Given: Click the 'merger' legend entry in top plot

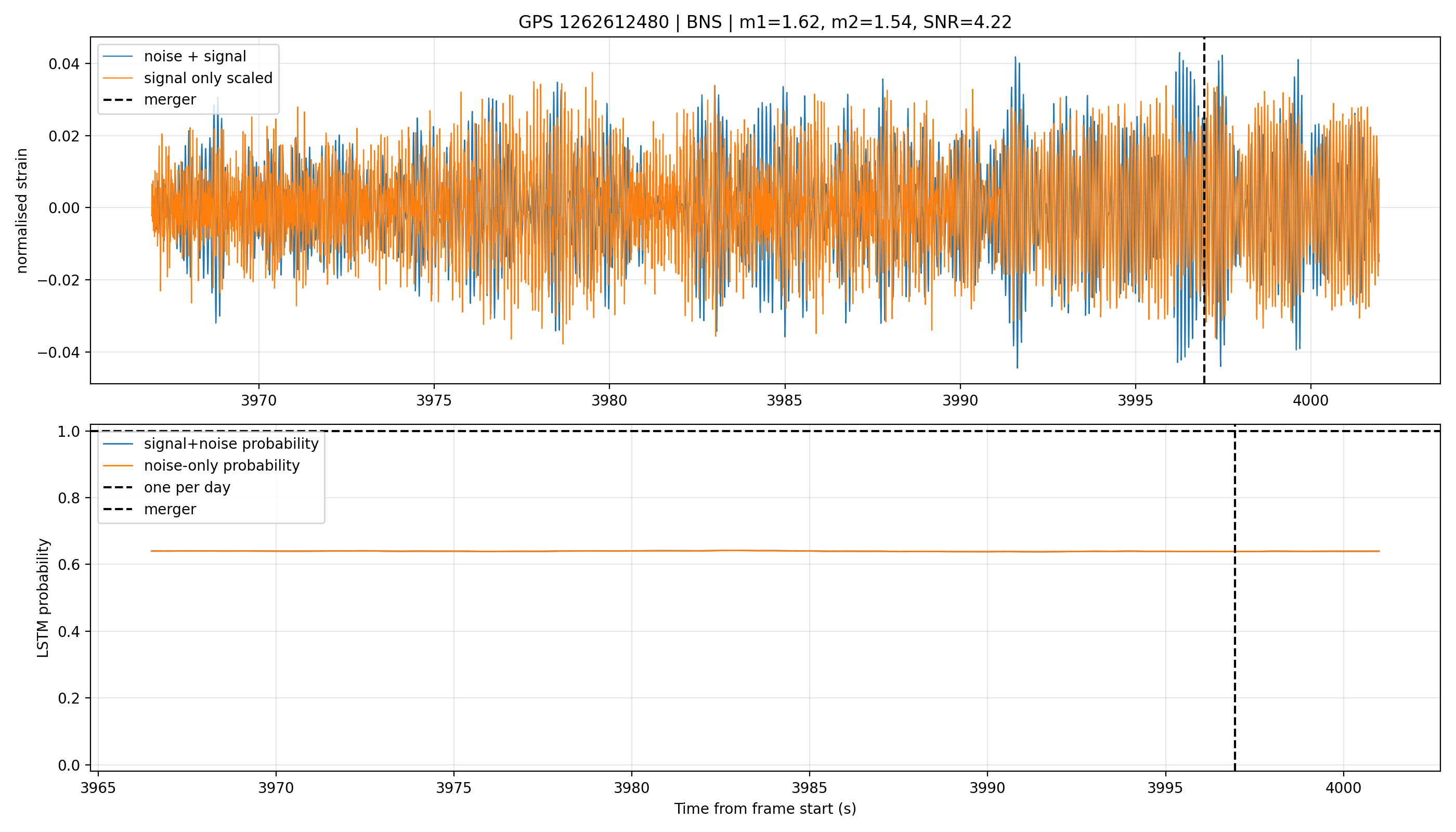Looking at the screenshot, I should pos(170,100).
